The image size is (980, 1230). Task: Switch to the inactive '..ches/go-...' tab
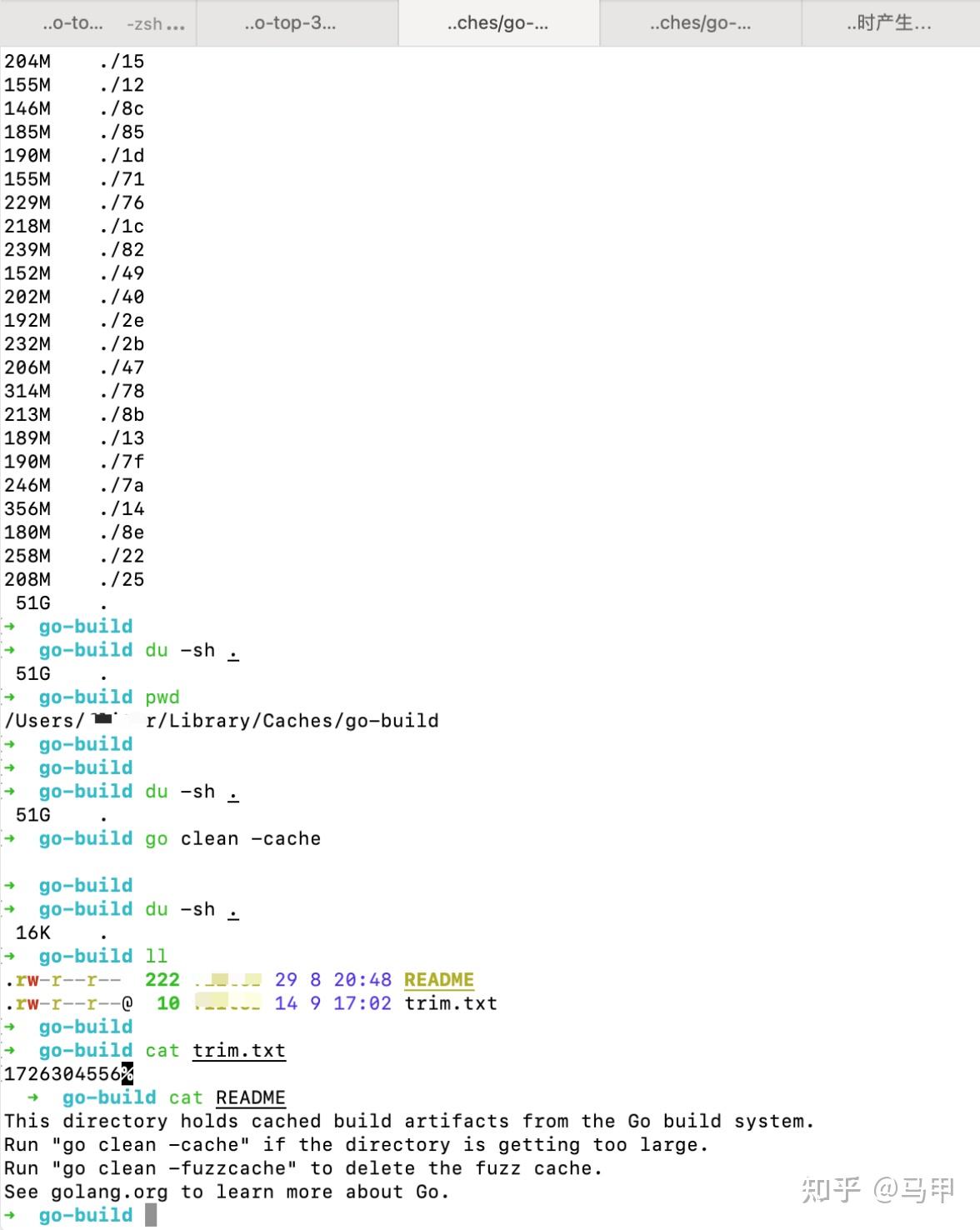(x=700, y=23)
